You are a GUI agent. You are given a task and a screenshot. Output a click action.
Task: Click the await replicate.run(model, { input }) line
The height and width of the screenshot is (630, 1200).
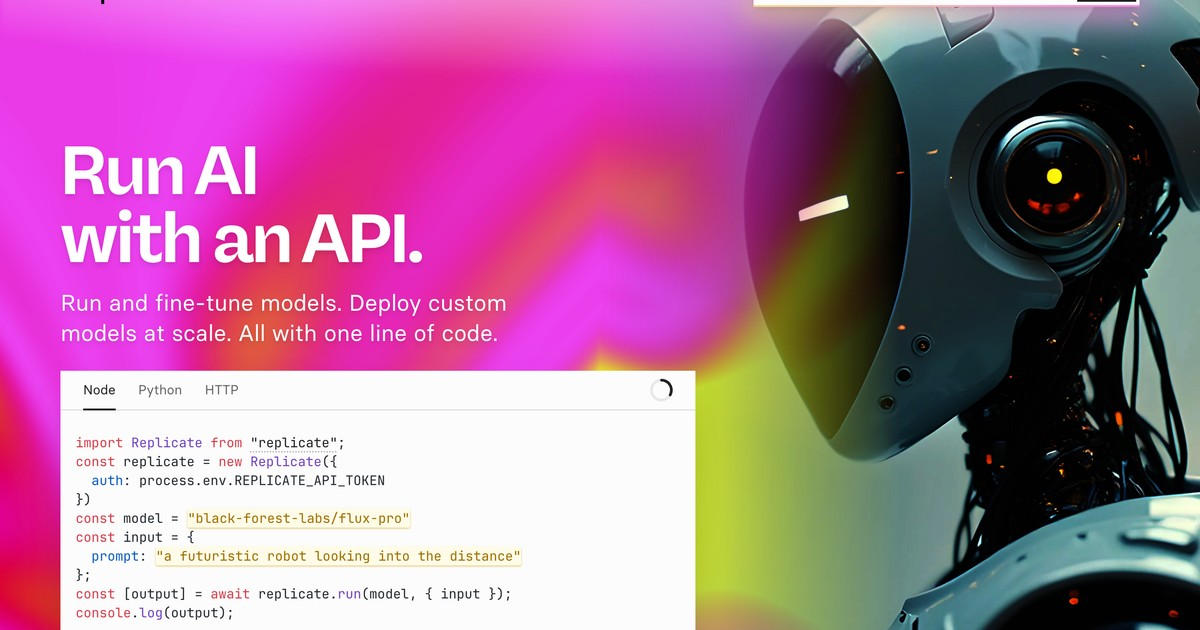coord(294,594)
